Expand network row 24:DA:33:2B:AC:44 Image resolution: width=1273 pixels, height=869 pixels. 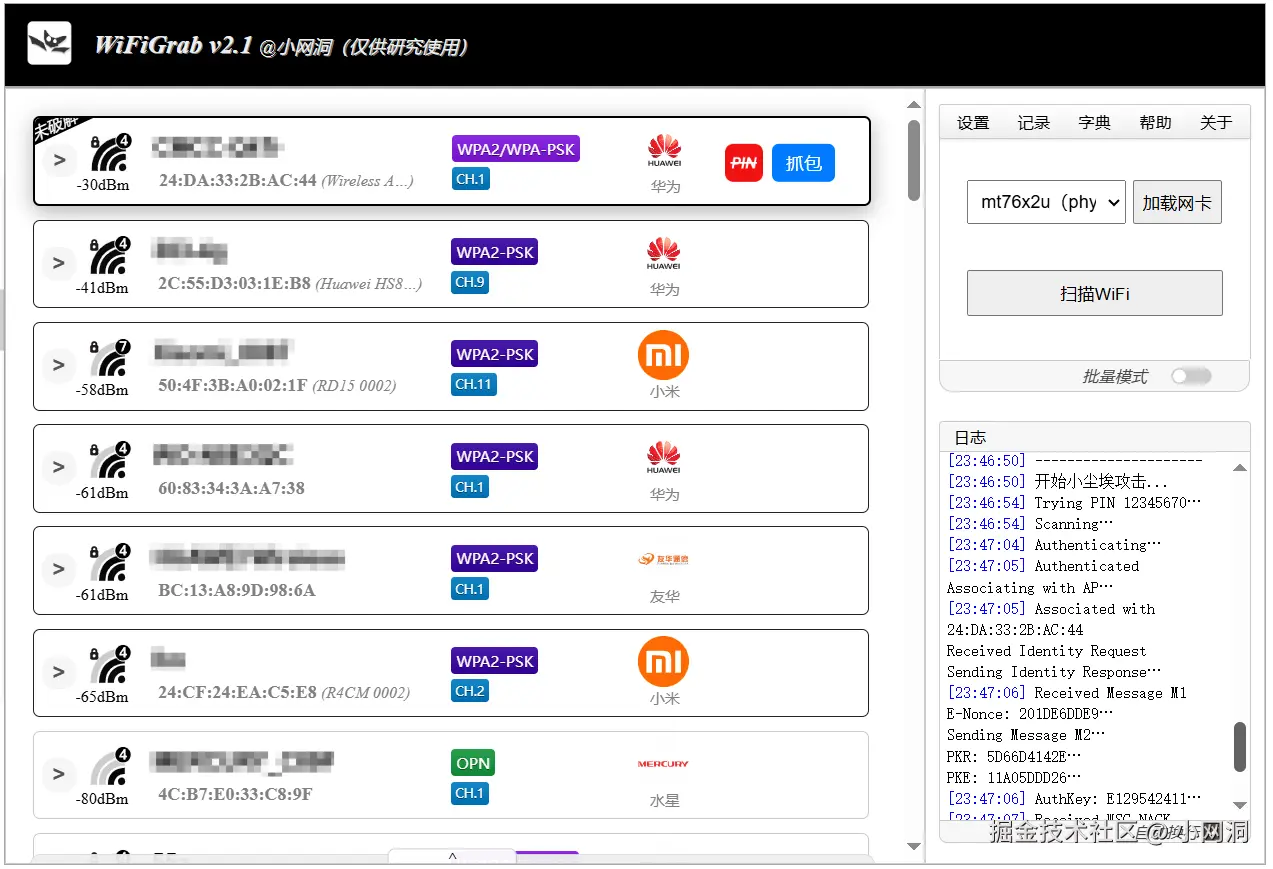click(x=59, y=160)
